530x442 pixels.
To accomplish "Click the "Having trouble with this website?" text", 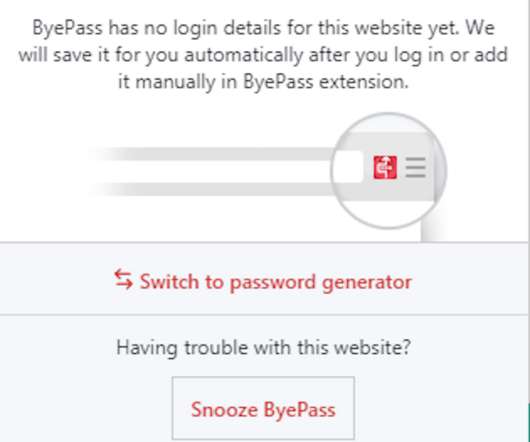I will tap(263, 347).
